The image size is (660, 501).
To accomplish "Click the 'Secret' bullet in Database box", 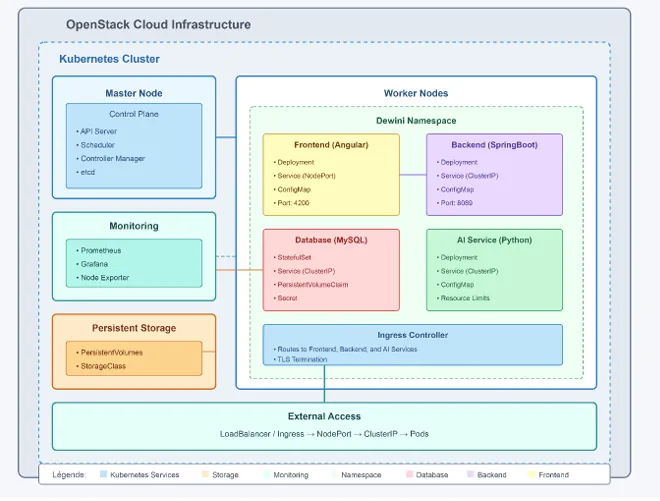I will [285, 298].
